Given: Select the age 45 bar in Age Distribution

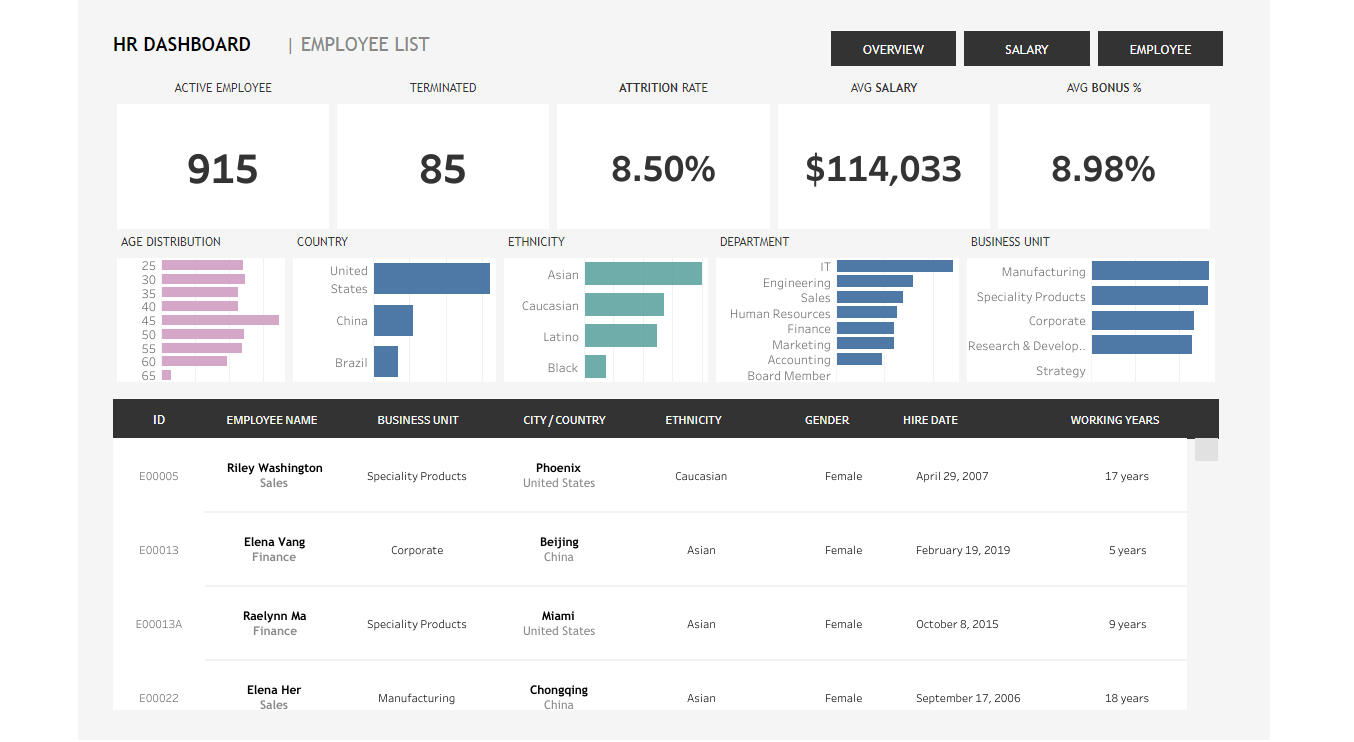Looking at the screenshot, I should (x=220, y=320).
